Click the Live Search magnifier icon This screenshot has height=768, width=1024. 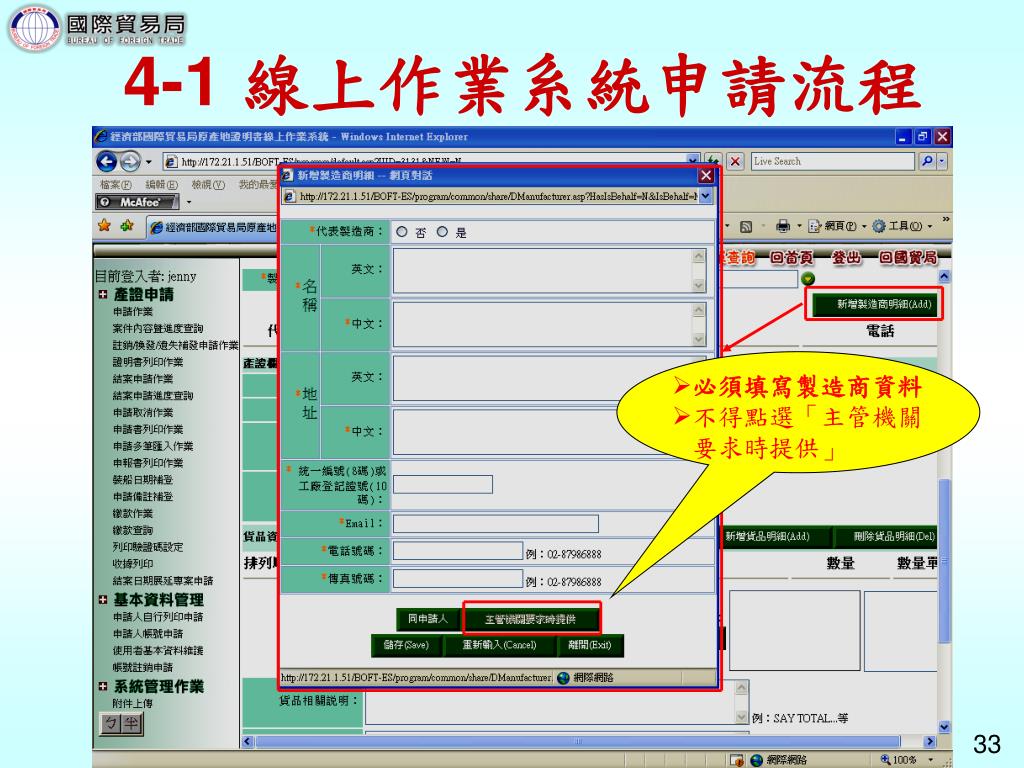pyautogui.click(x=926, y=161)
